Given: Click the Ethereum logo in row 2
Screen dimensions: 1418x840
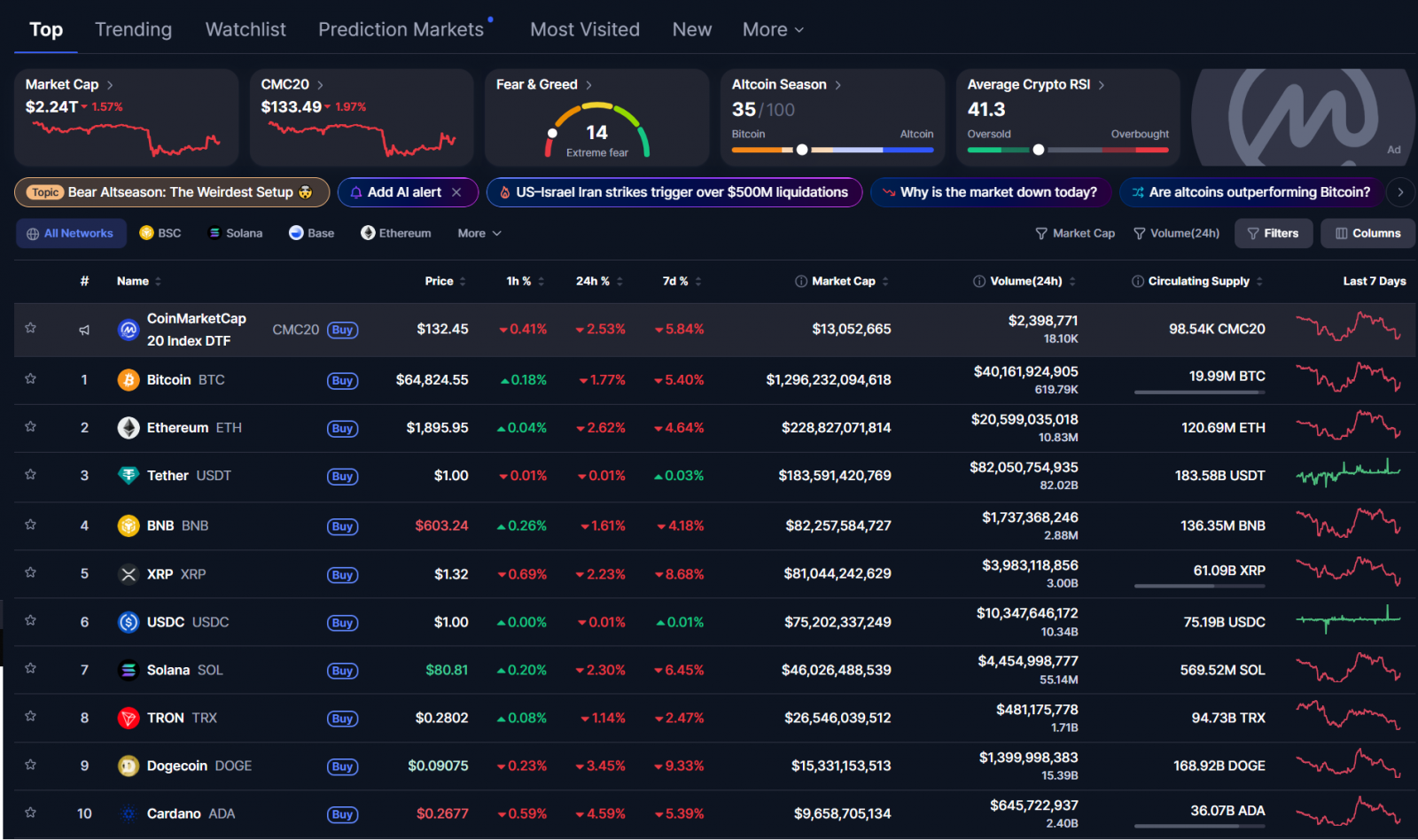Looking at the screenshot, I should click(129, 428).
